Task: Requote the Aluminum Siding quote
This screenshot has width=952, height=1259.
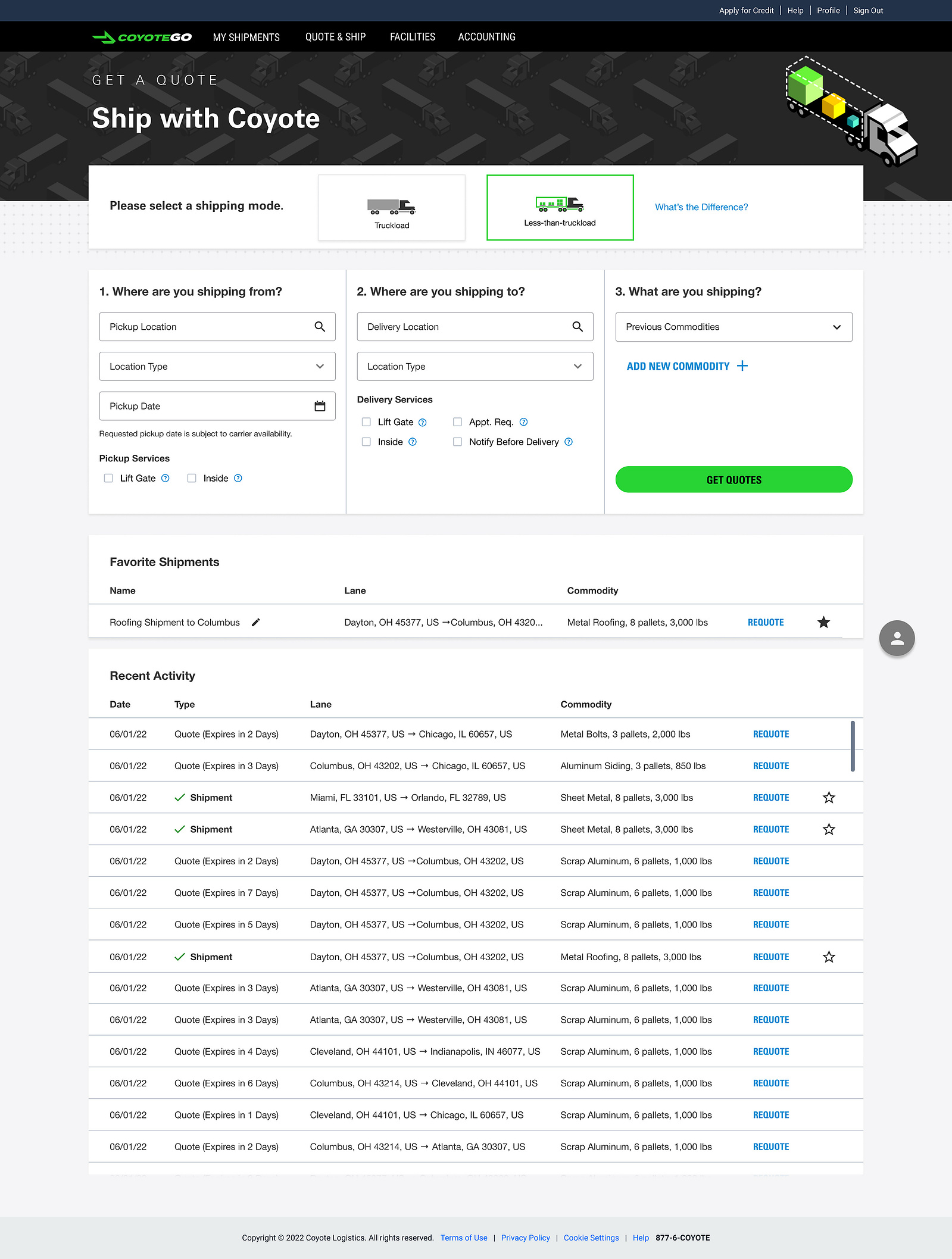Action: (x=771, y=766)
